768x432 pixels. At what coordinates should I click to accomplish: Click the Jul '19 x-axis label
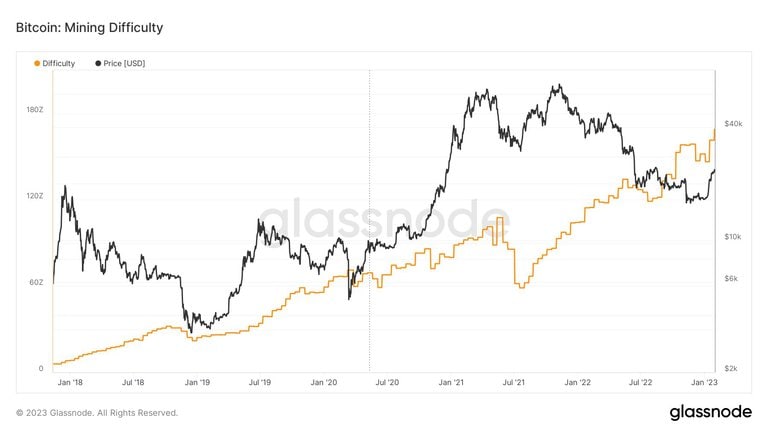point(261,382)
